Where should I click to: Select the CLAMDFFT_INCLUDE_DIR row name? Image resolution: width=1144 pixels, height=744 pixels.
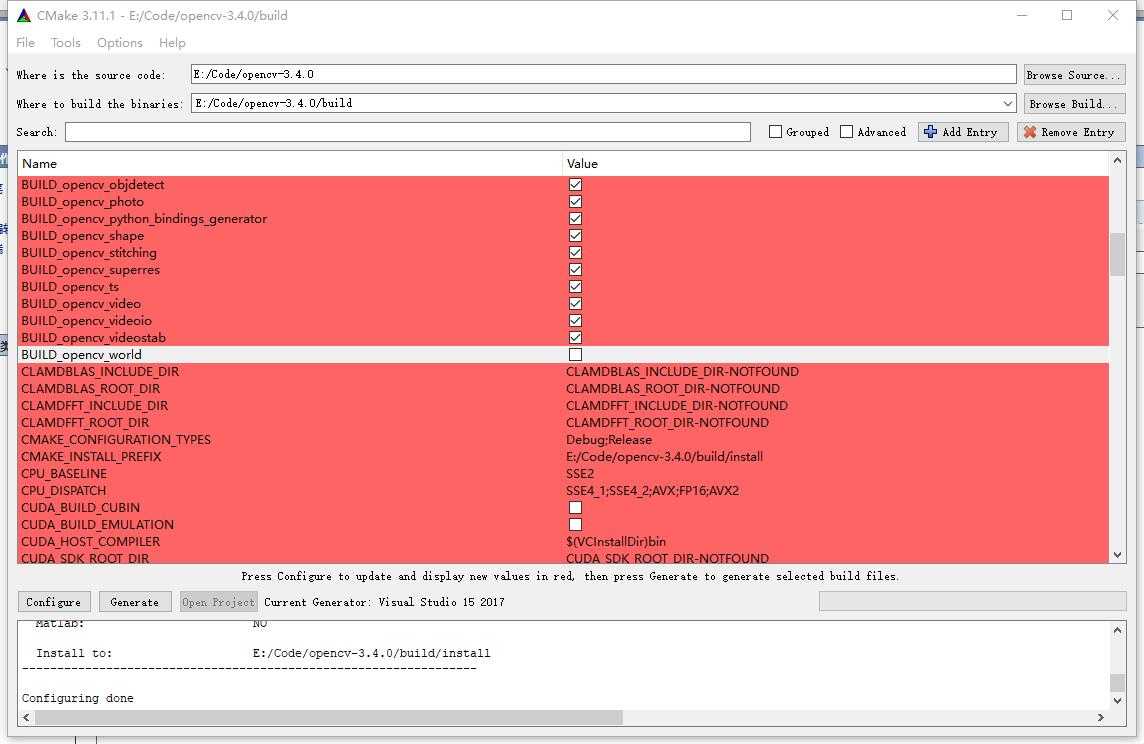click(94, 406)
